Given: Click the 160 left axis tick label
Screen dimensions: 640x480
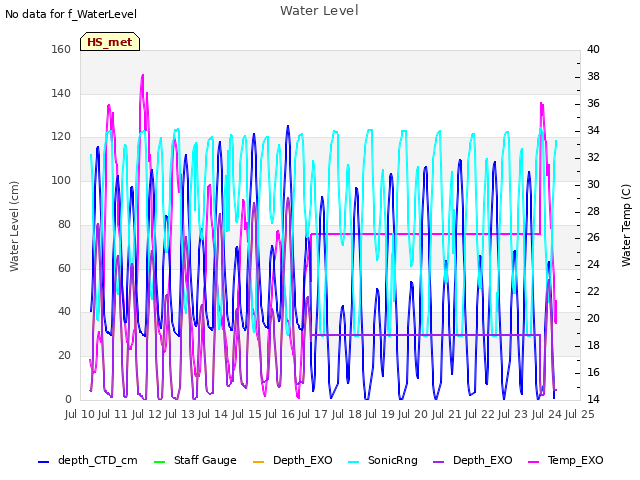Looking at the screenshot, I should 61,49.
